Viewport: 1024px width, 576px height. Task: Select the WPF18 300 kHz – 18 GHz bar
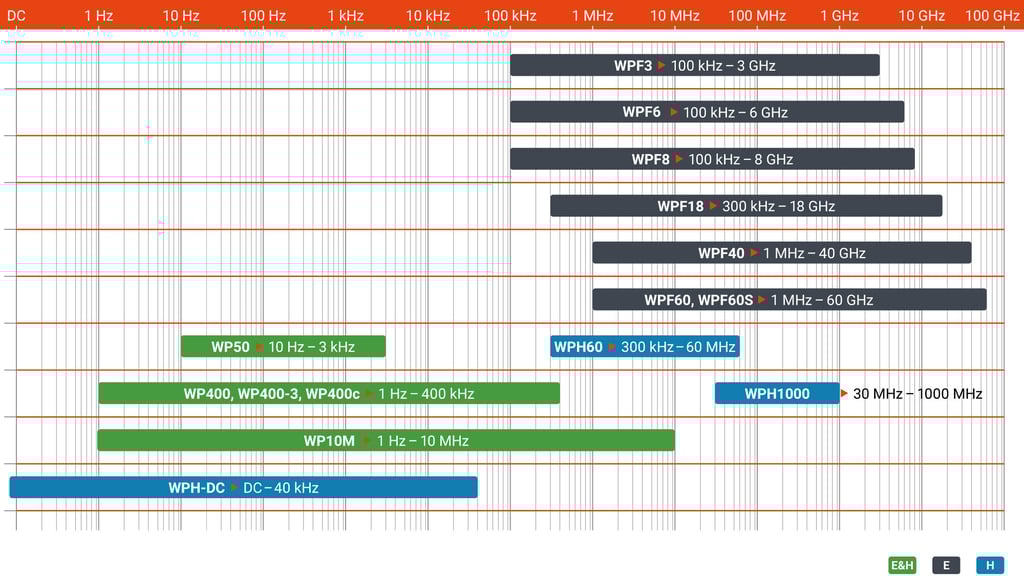[x=746, y=206]
